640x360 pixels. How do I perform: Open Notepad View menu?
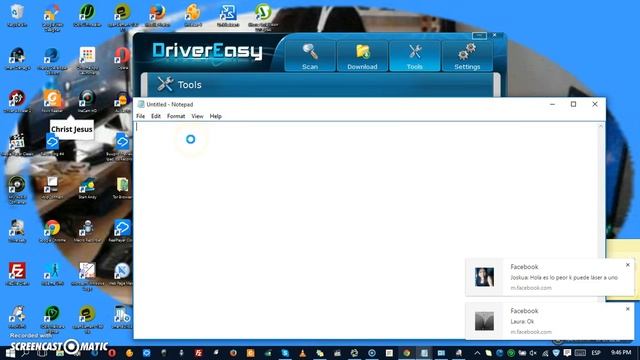click(x=197, y=116)
